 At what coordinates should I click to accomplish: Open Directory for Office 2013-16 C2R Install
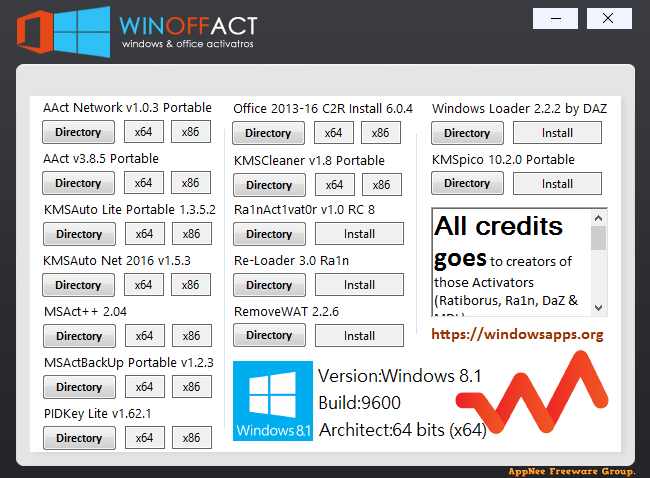268,133
